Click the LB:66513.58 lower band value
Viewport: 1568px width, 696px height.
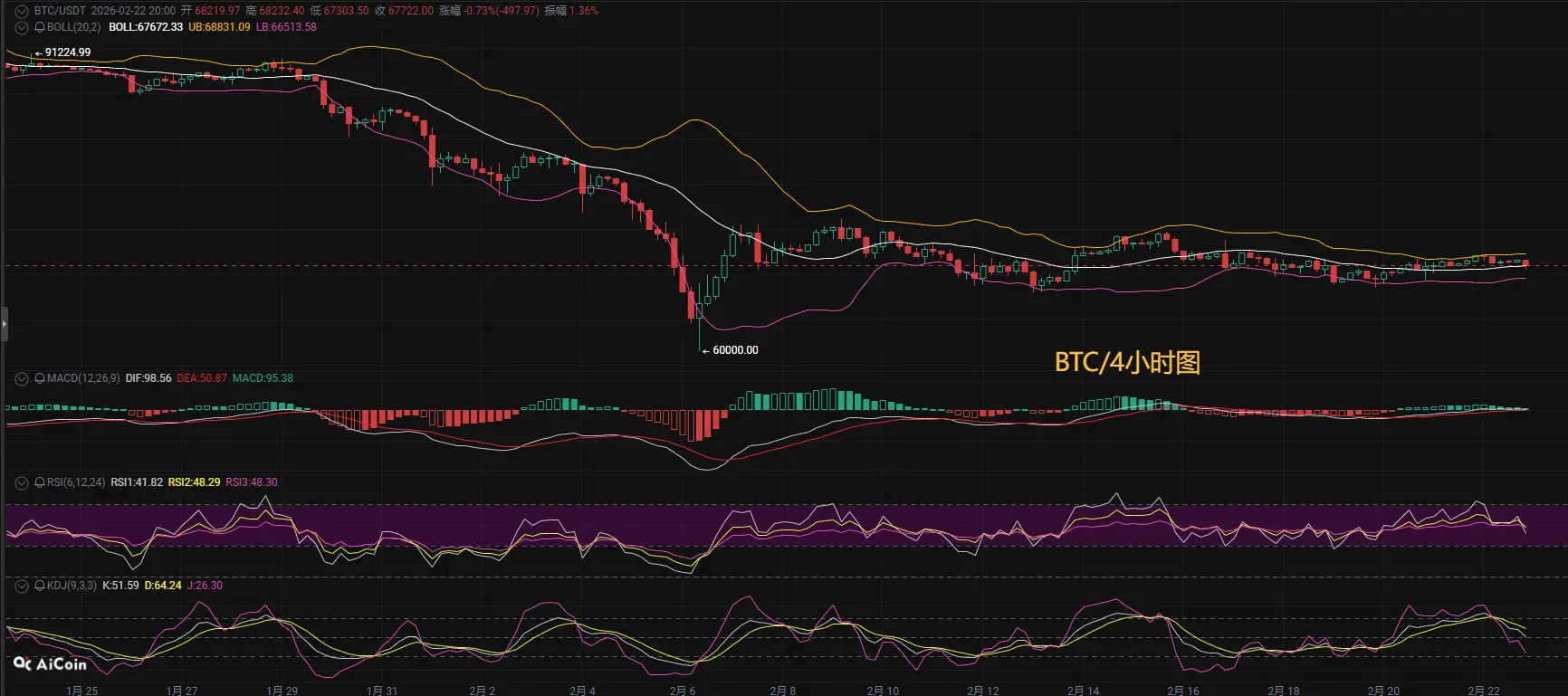286,27
